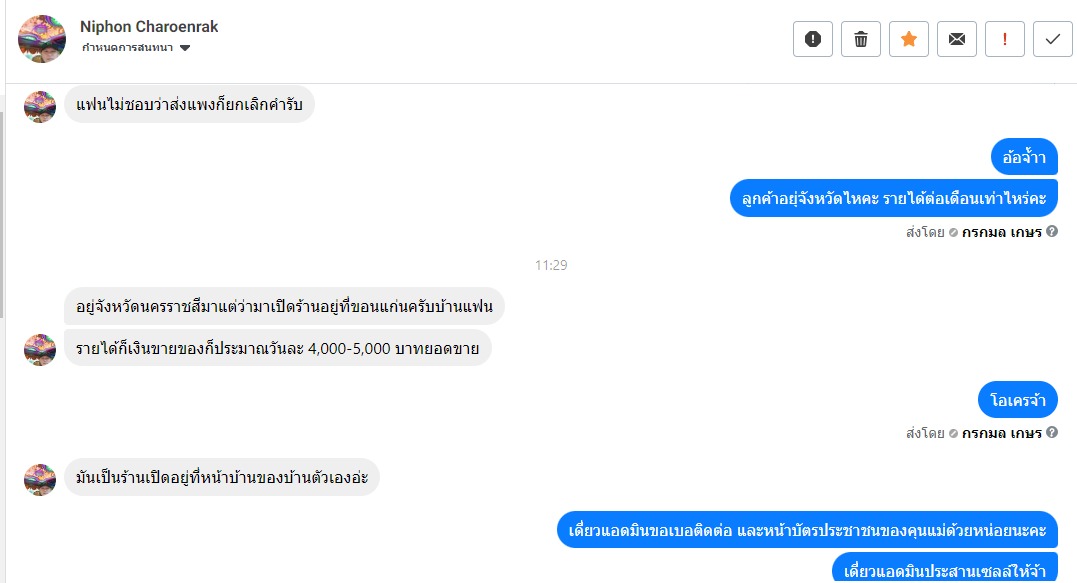
Task: Click the vertical scrollbar at left edge
Action: tap(2, 213)
